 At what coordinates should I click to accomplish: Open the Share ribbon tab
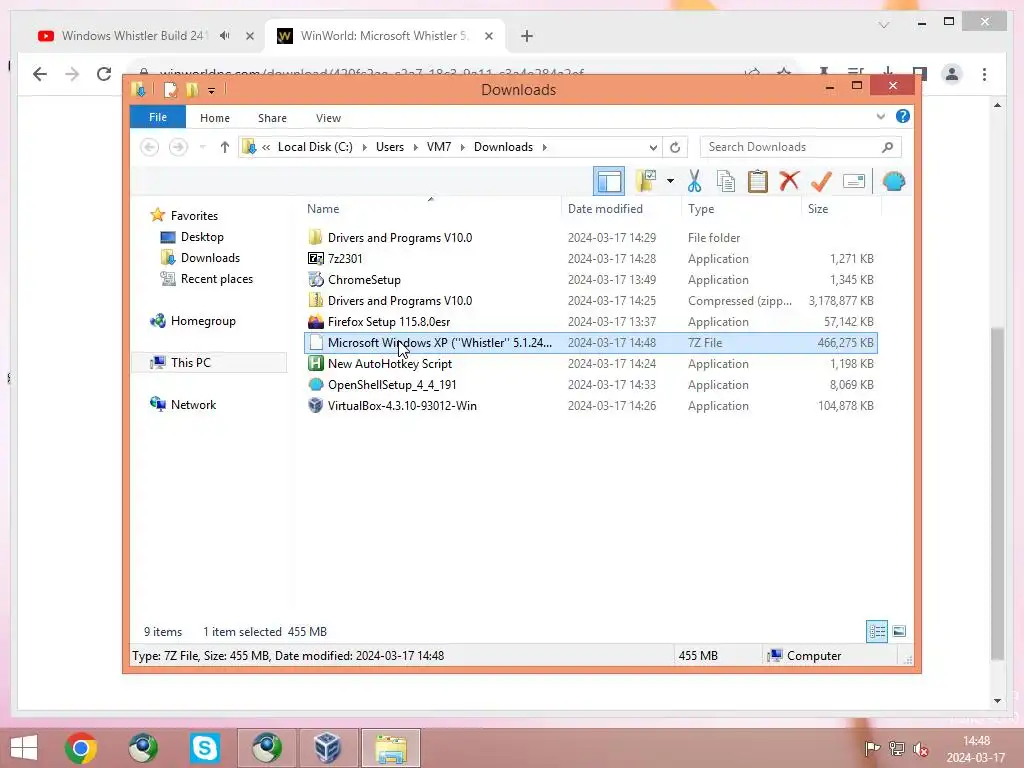tap(272, 118)
